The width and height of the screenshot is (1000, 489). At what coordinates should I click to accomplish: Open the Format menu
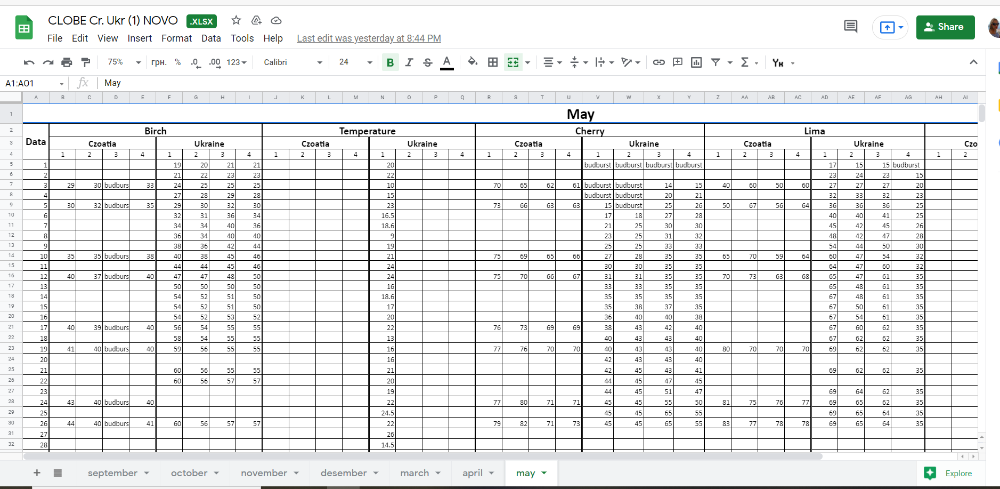pos(176,38)
